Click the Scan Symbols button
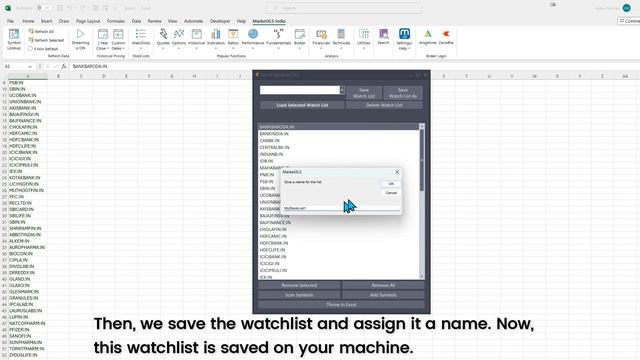Viewport: 640px width, 360px height. point(299,295)
